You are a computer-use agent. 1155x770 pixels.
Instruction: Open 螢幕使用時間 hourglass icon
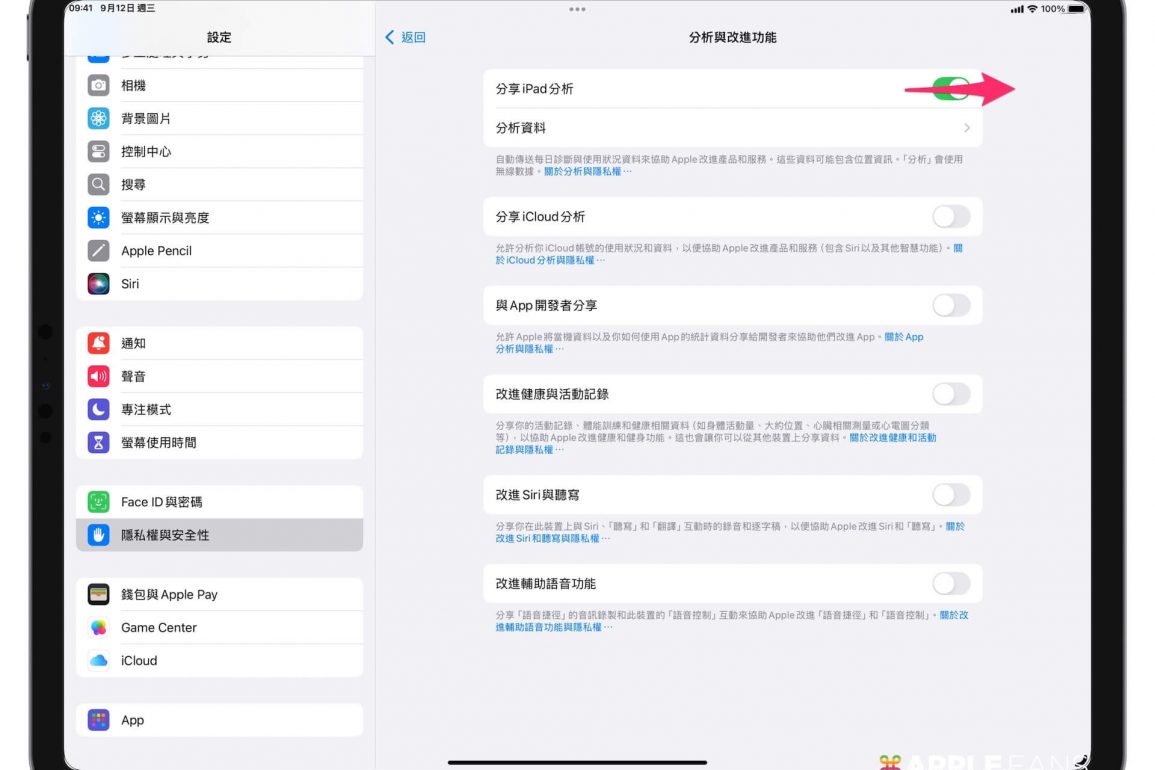98,442
